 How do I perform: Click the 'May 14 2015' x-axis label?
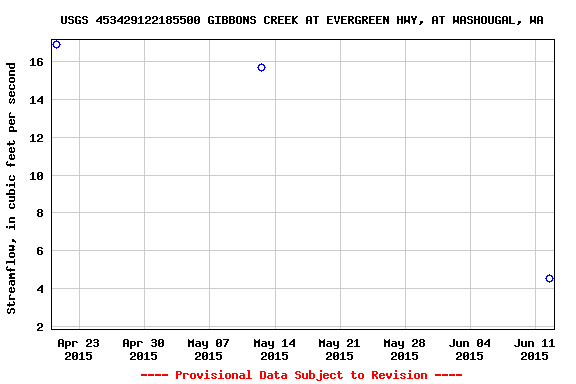click(x=274, y=349)
